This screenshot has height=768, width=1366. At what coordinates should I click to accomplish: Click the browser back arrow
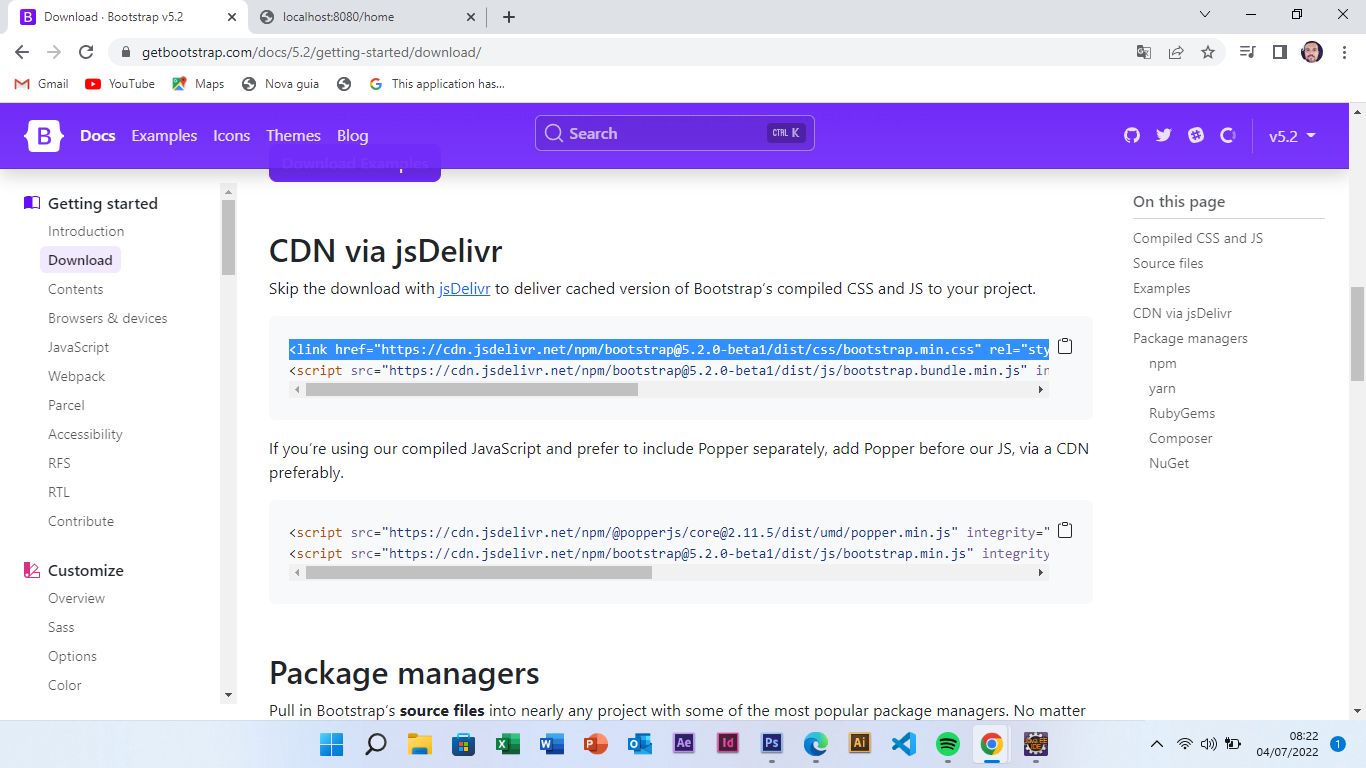22,52
